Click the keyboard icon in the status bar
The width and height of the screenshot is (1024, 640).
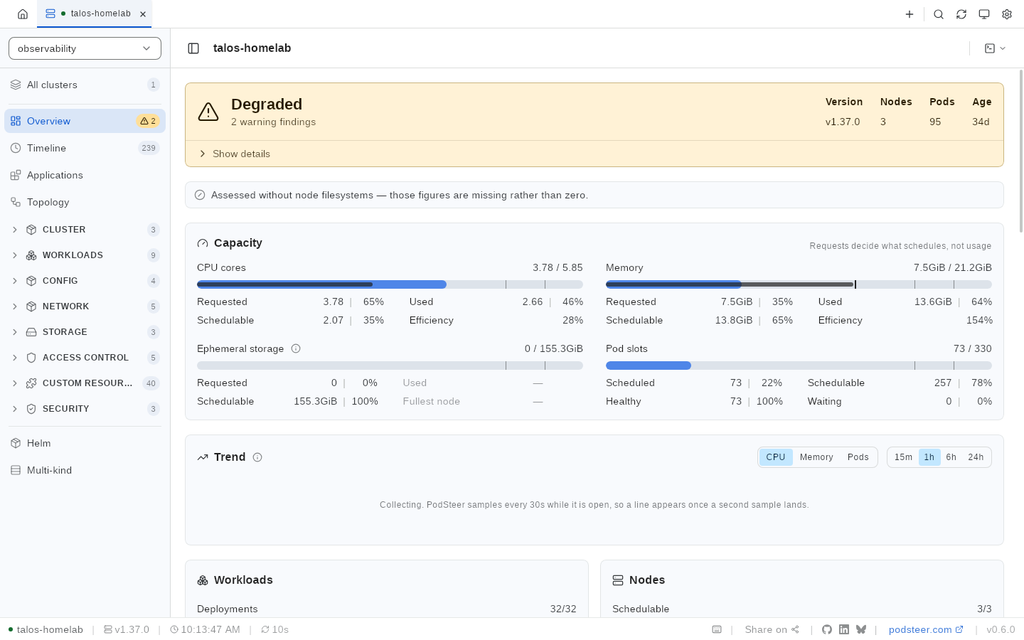[x=716, y=630]
